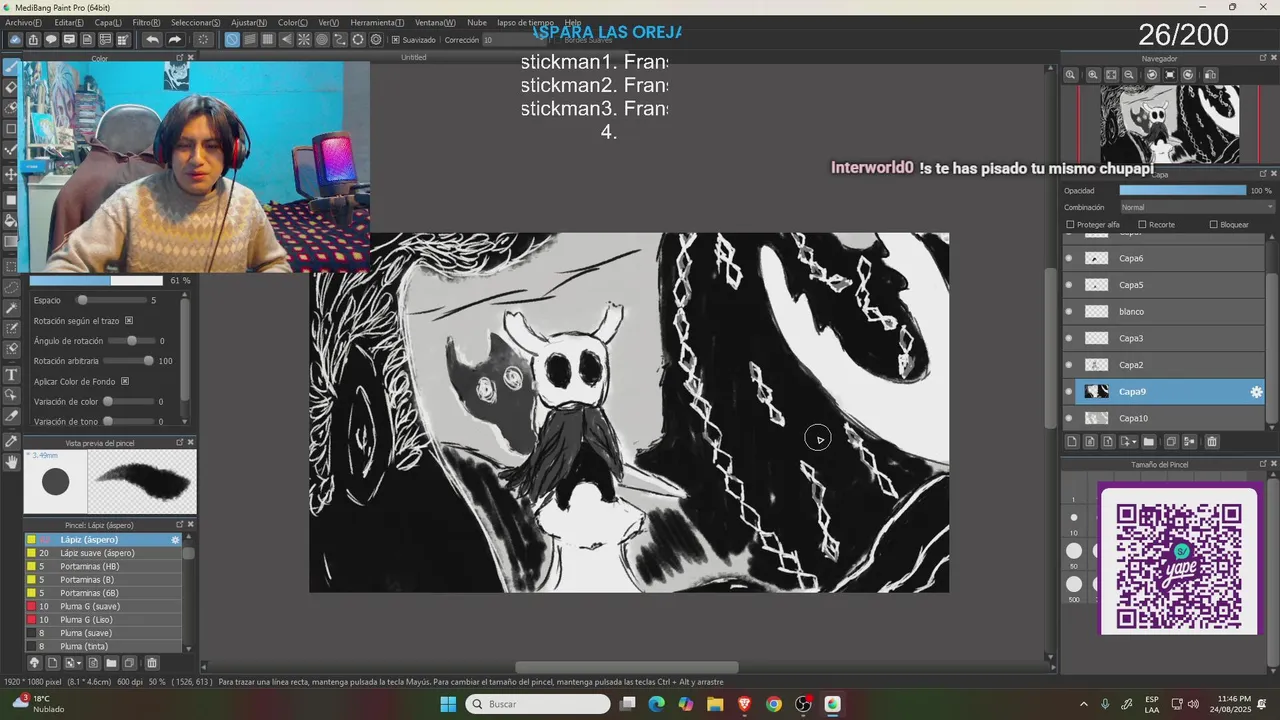
Task: Open Google Chrome from the taskbar
Action: (773, 704)
